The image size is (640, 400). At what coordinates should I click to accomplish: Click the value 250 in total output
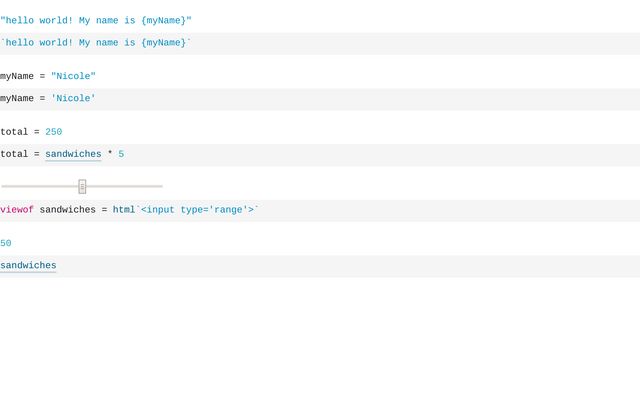[54, 132]
